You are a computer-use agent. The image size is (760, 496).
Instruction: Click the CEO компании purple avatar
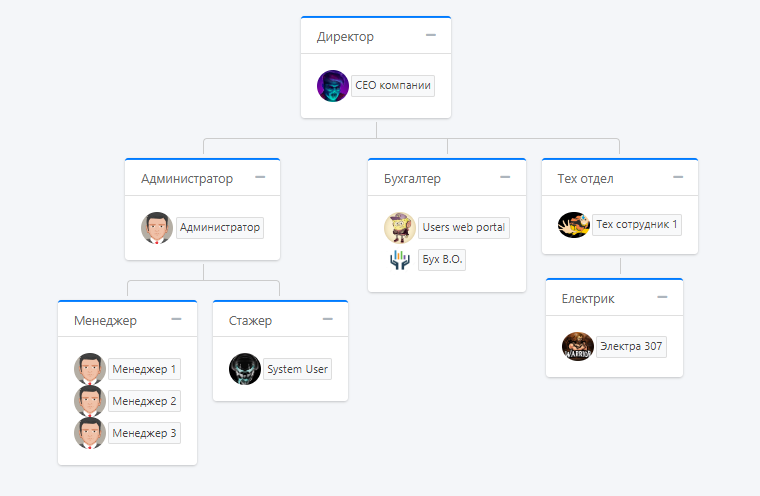pos(333,86)
